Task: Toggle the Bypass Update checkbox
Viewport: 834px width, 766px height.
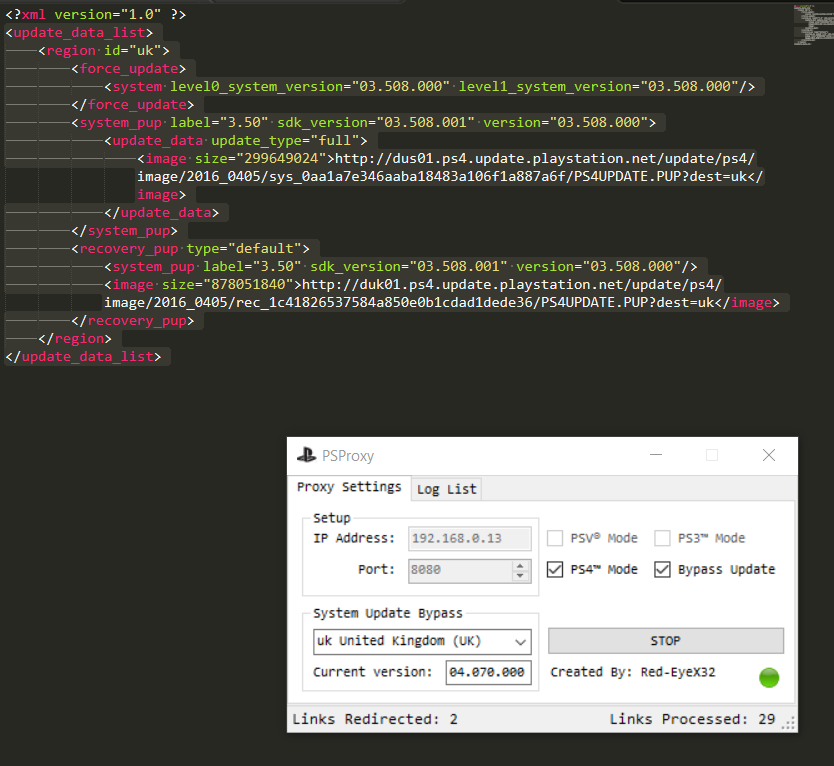Action: click(662, 570)
